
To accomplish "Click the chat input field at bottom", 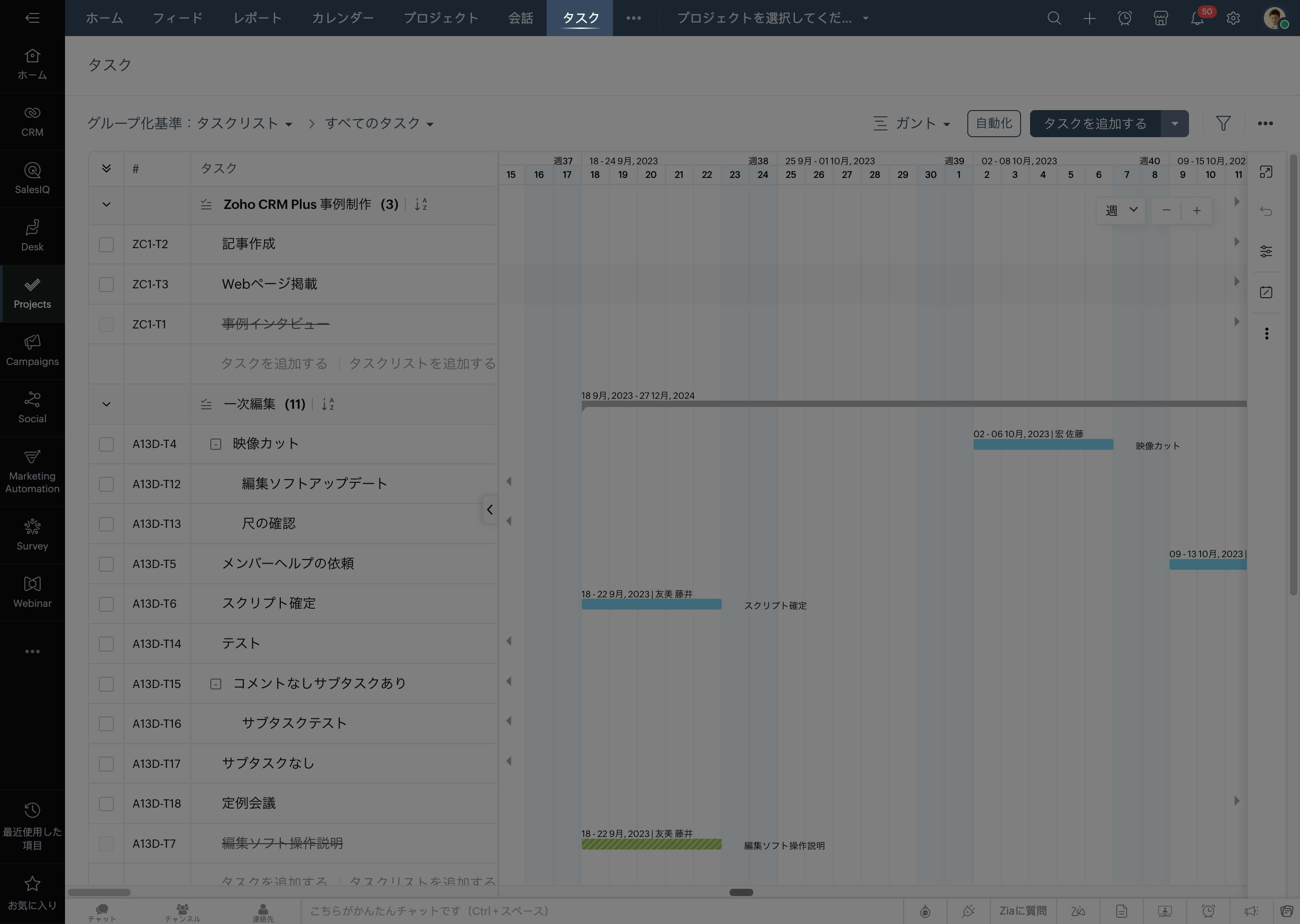I will tap(569, 911).
